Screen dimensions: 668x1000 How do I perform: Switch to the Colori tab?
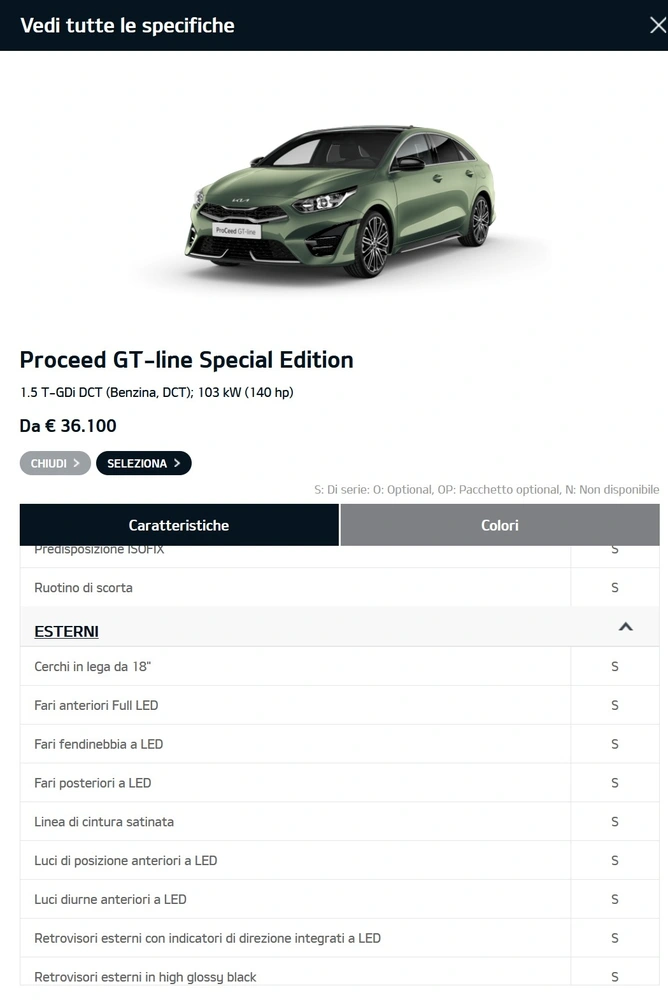click(500, 525)
